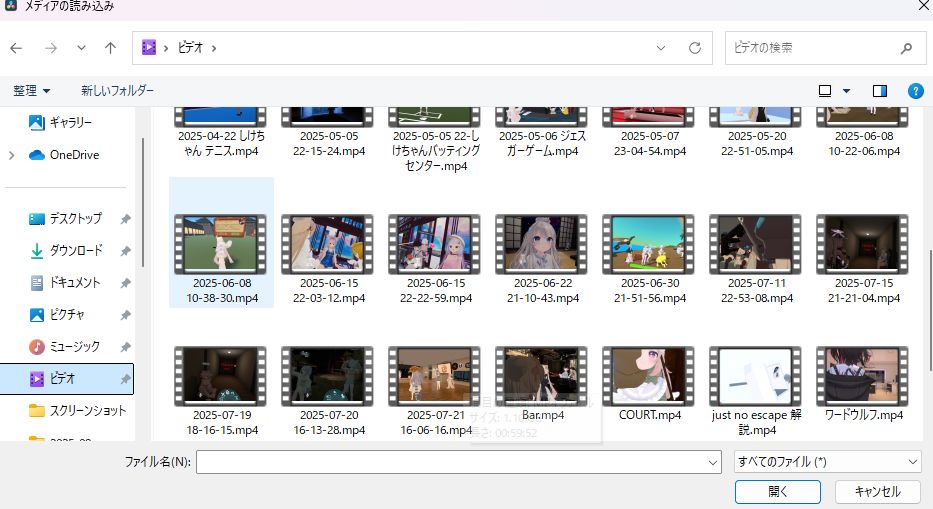Select ギャラリー in the sidebar
Viewport: 933px width, 509px height.
(x=70, y=122)
